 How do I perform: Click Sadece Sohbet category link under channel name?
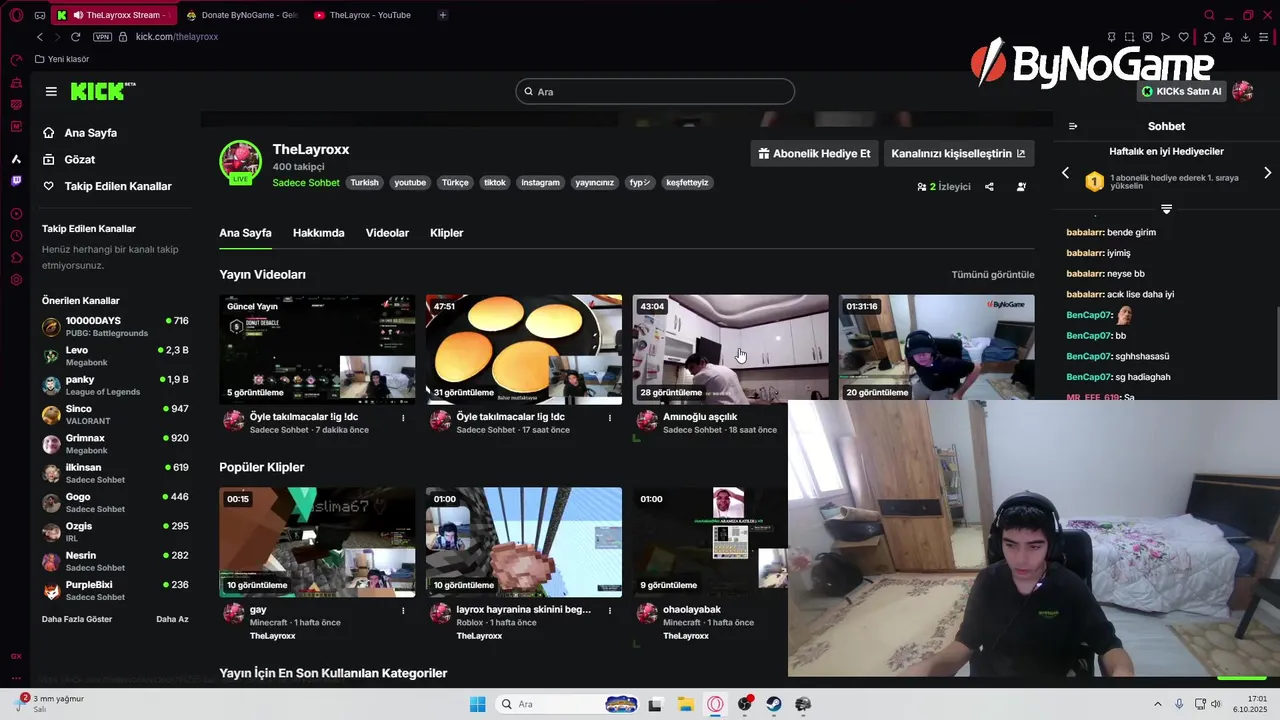[x=306, y=183]
